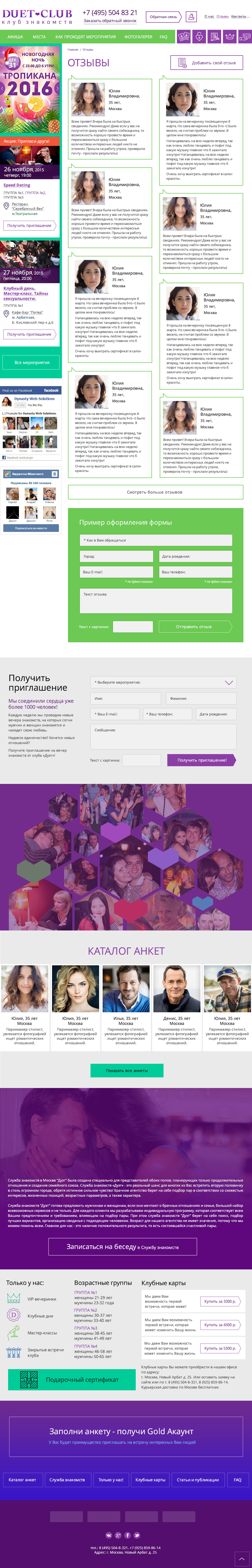Screen dimensions: 252x1568
Task: Expand the Выберите мероприятие dropdown
Action: 164,682
